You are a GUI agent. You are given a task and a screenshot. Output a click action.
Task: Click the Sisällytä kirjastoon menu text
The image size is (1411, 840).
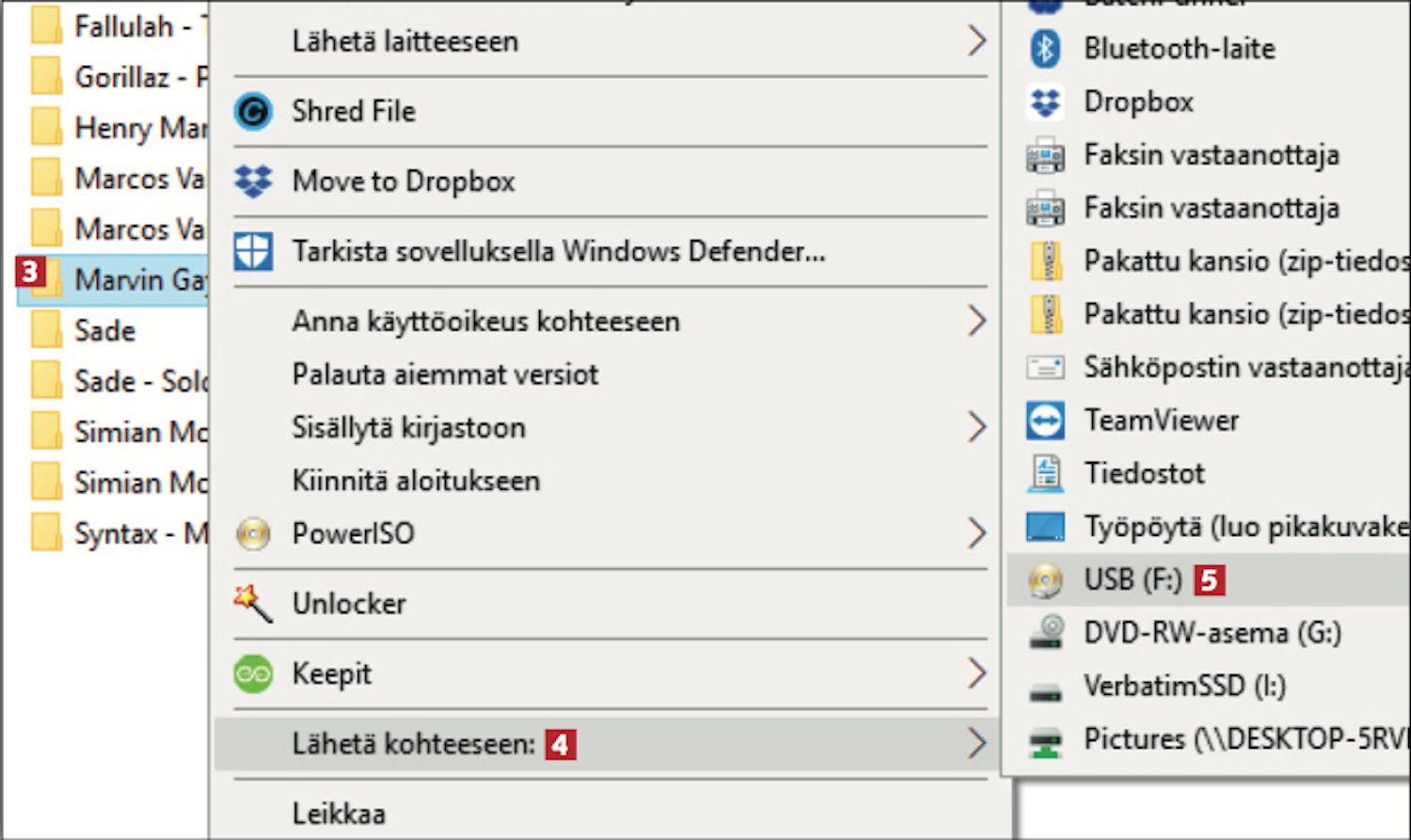408,428
